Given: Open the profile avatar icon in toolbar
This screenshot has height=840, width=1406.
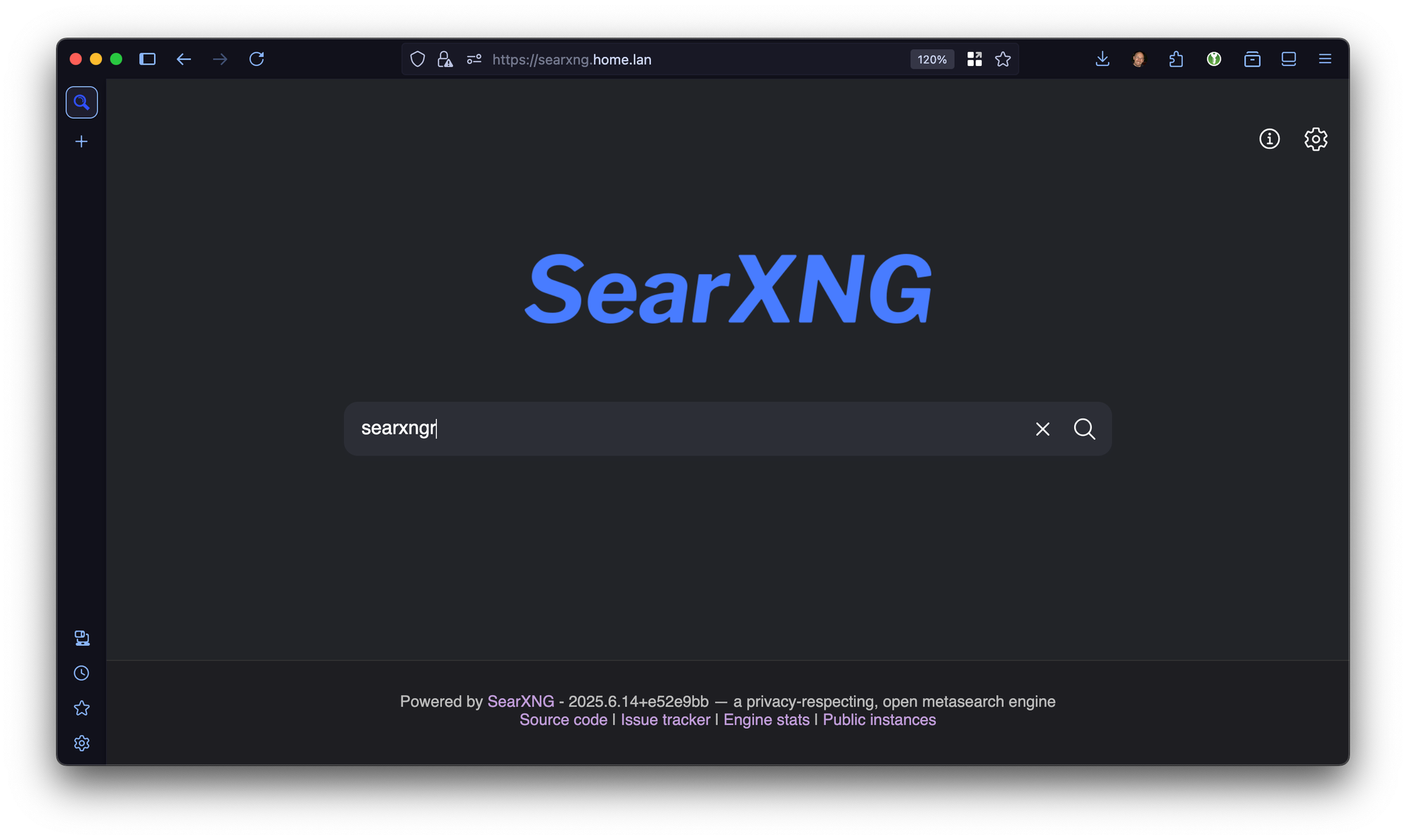Looking at the screenshot, I should [x=1139, y=59].
